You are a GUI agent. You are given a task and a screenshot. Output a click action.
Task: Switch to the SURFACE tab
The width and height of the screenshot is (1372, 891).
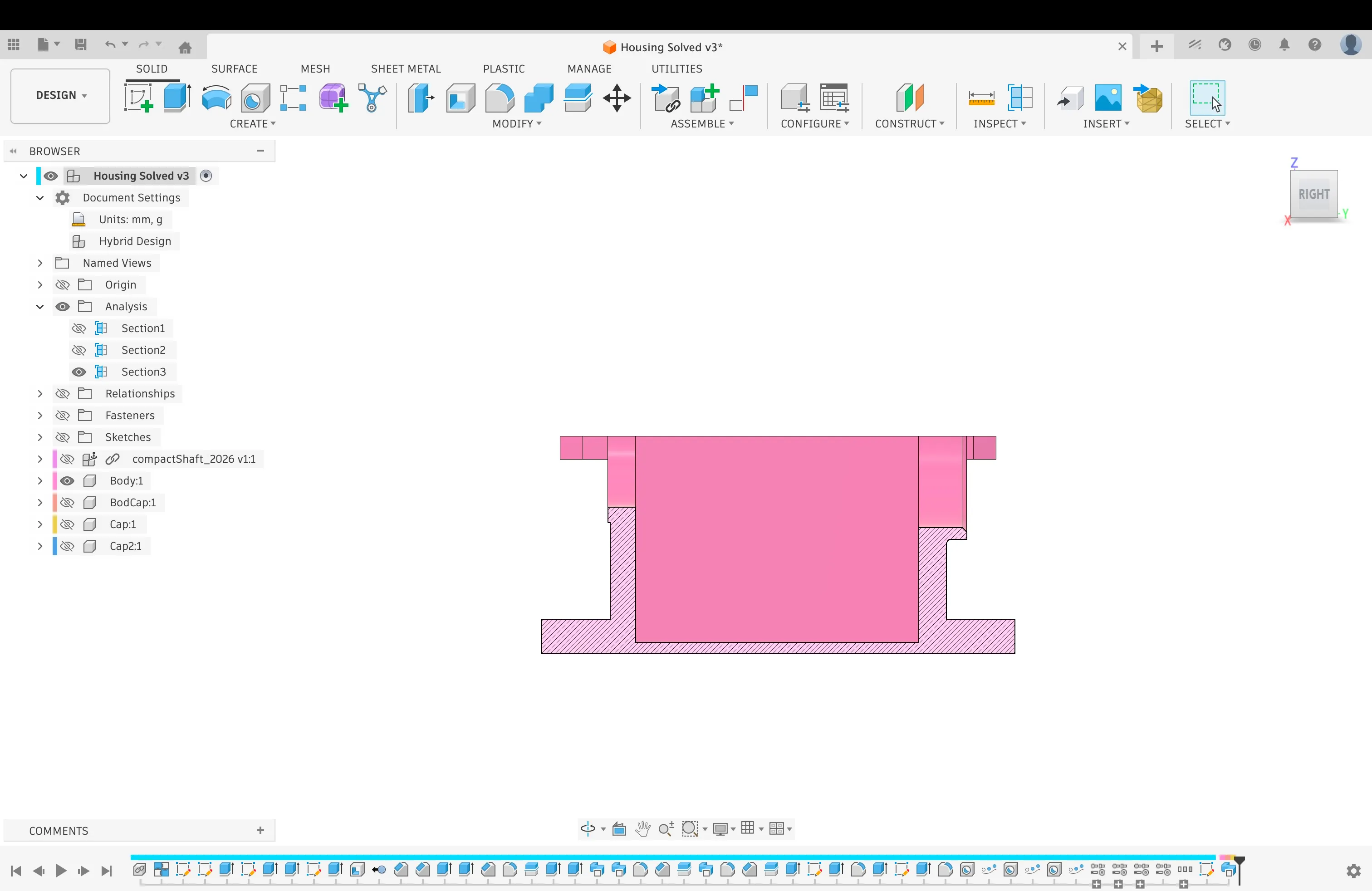[x=234, y=69]
